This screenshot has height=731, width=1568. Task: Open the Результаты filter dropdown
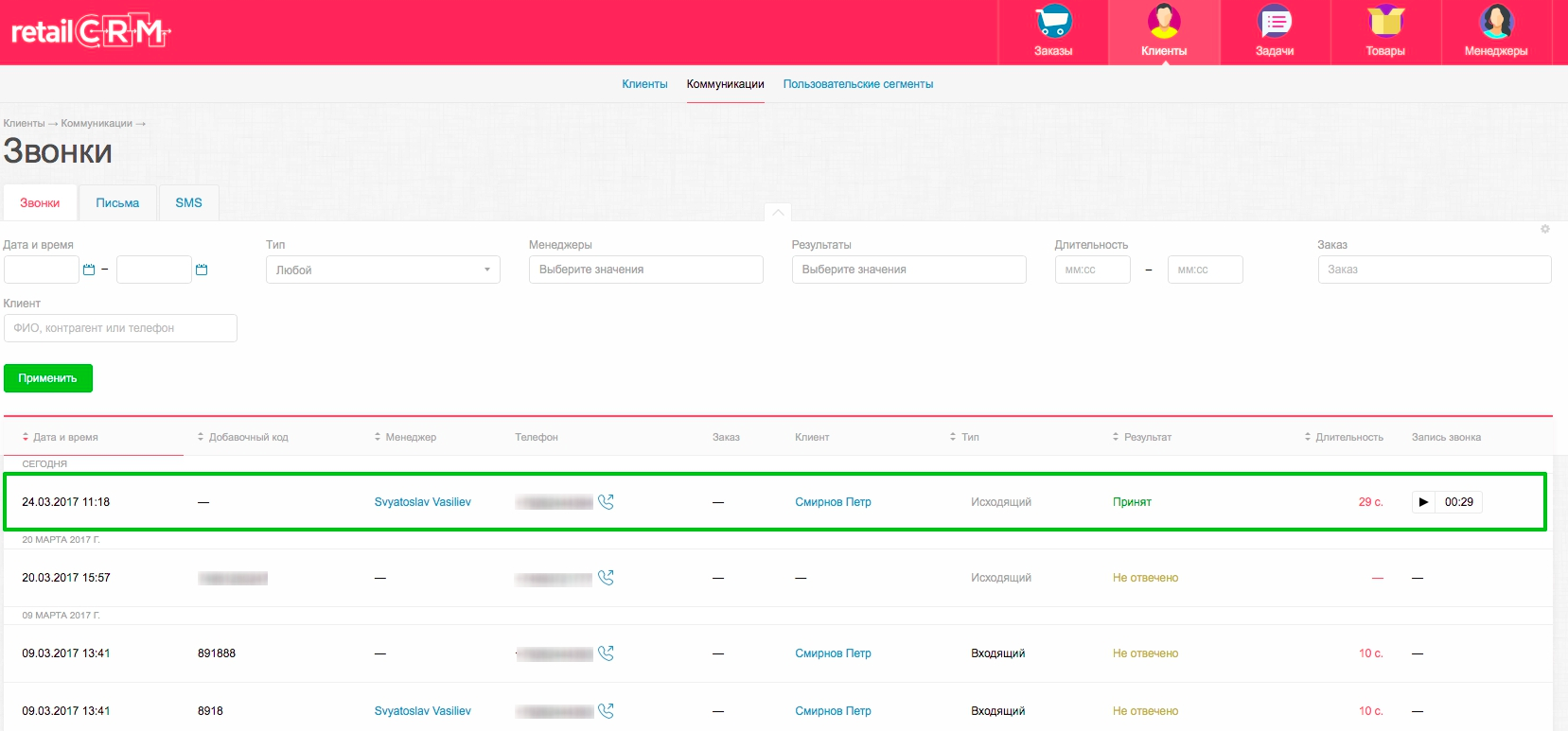(x=908, y=270)
